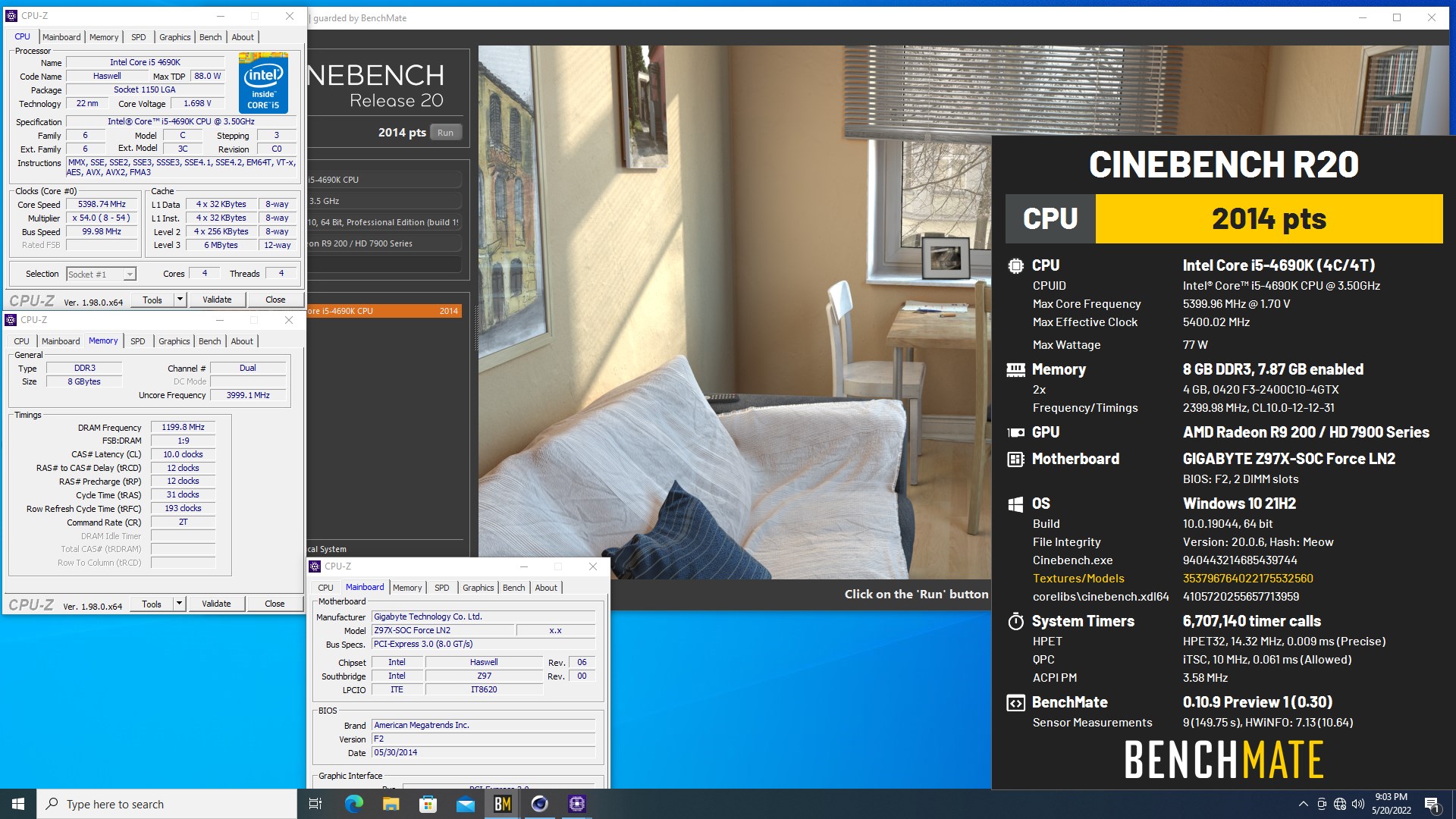Click the taskbar clock showing 9:03 PM
1456x819 pixels.
(1391, 804)
